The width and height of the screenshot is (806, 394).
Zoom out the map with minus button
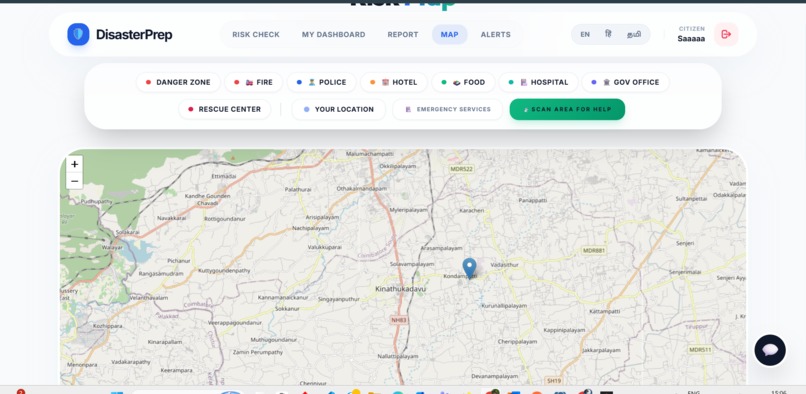point(75,181)
